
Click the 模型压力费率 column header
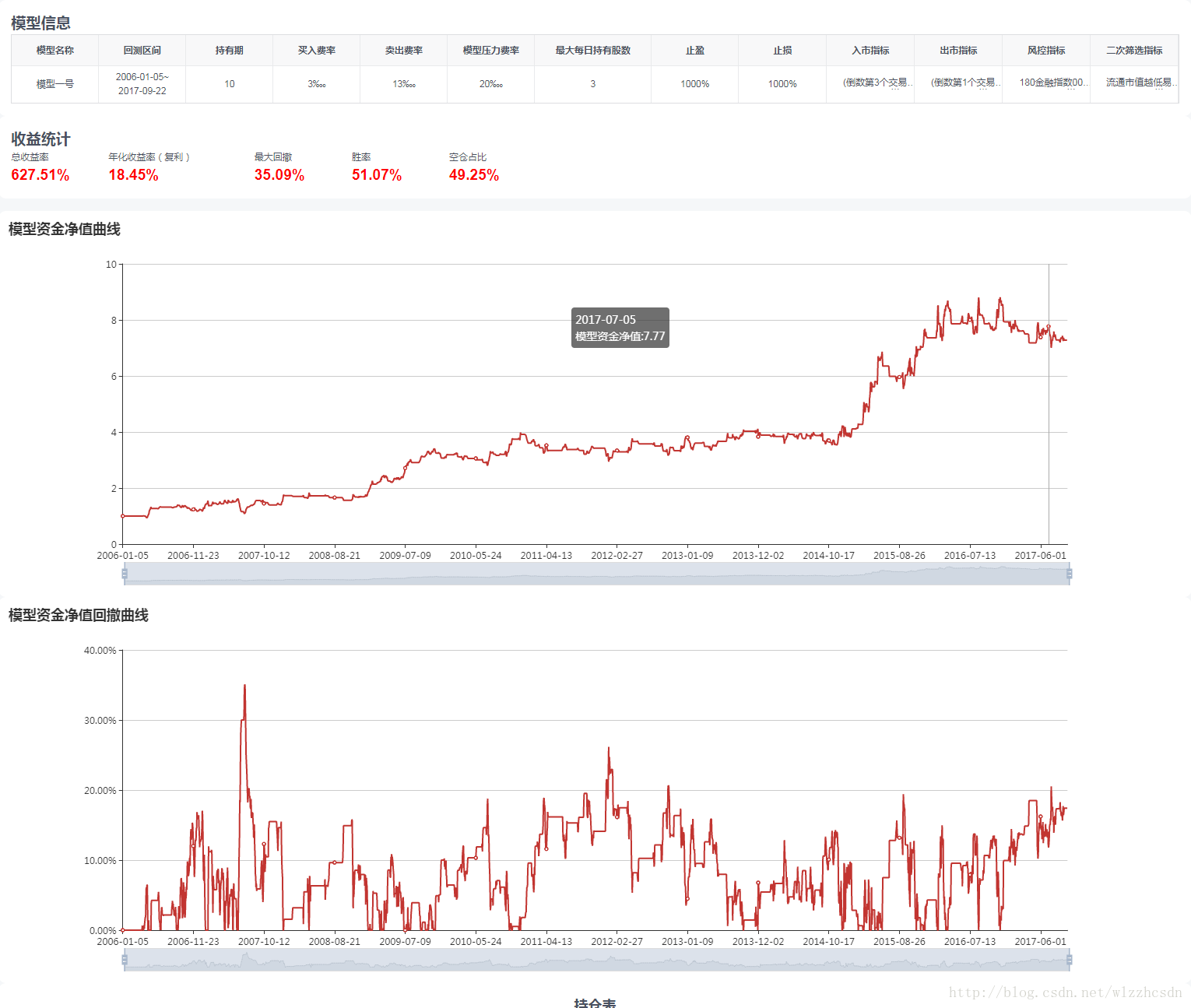491,51
